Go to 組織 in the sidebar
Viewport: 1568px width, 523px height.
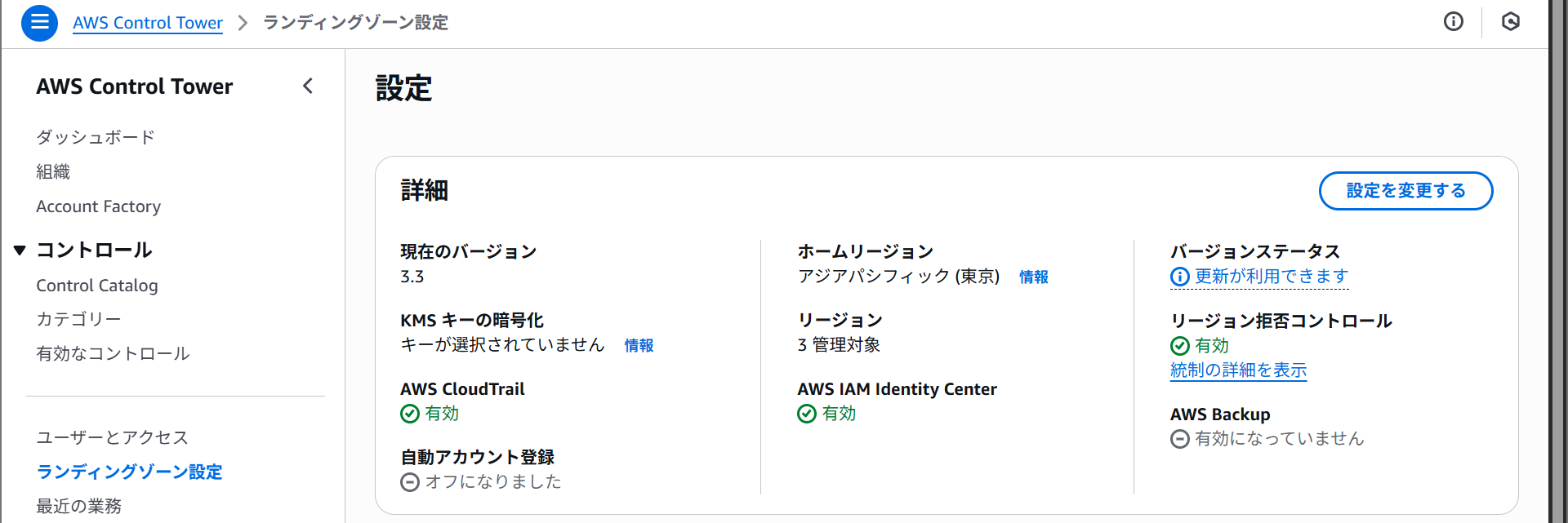53,171
